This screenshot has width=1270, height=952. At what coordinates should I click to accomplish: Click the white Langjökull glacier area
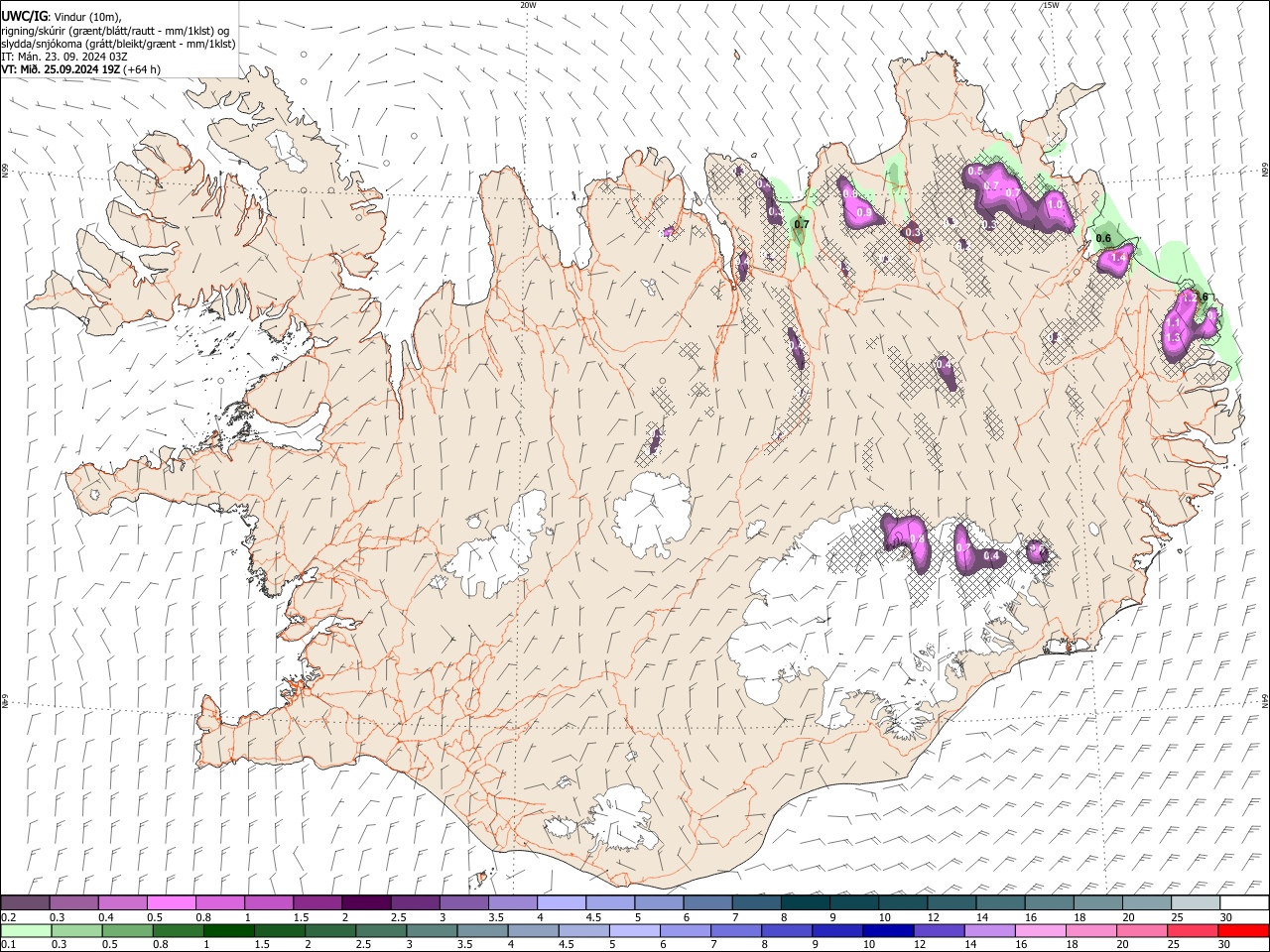pos(501,550)
